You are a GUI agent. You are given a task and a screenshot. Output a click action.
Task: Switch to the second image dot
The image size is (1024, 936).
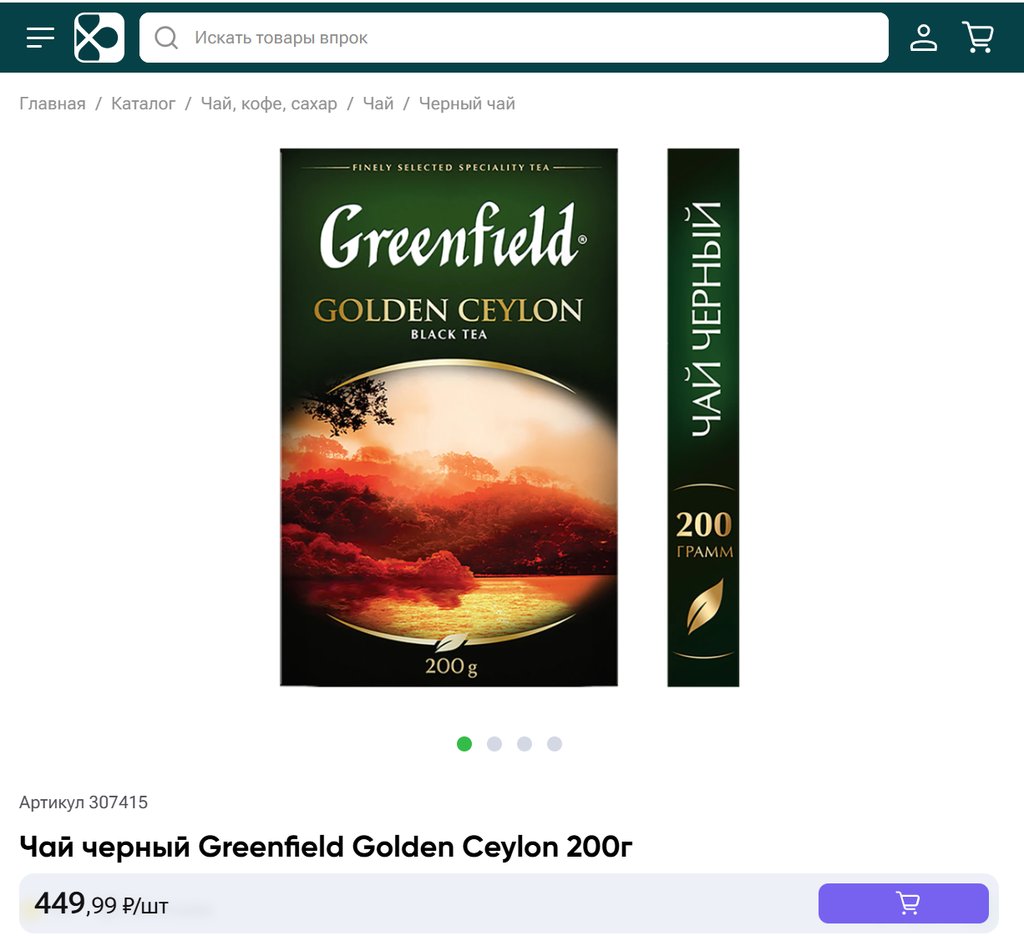[x=494, y=744]
